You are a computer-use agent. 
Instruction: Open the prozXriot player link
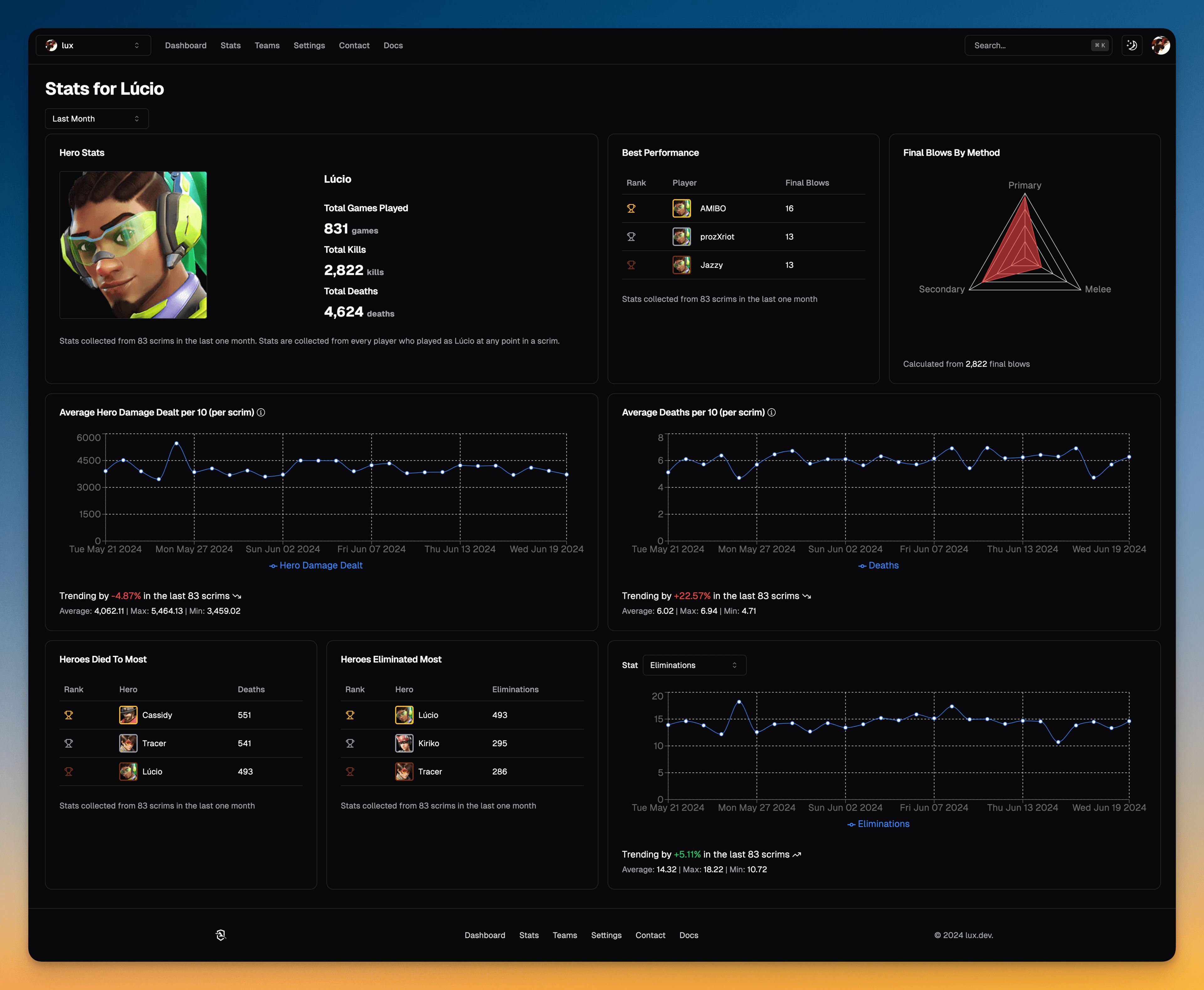click(717, 237)
